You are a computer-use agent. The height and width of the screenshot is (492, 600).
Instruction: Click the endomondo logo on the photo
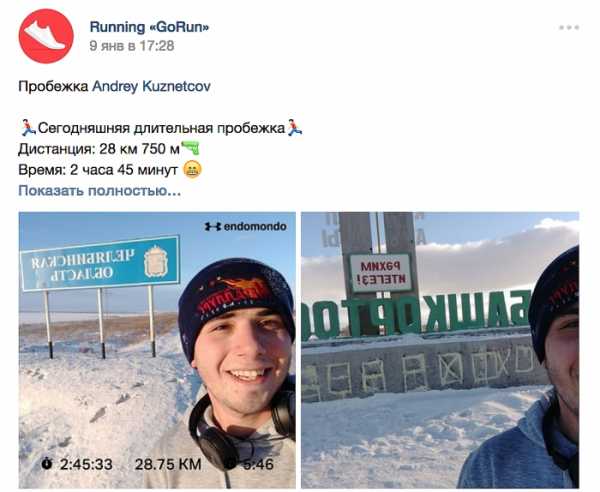pos(245,226)
